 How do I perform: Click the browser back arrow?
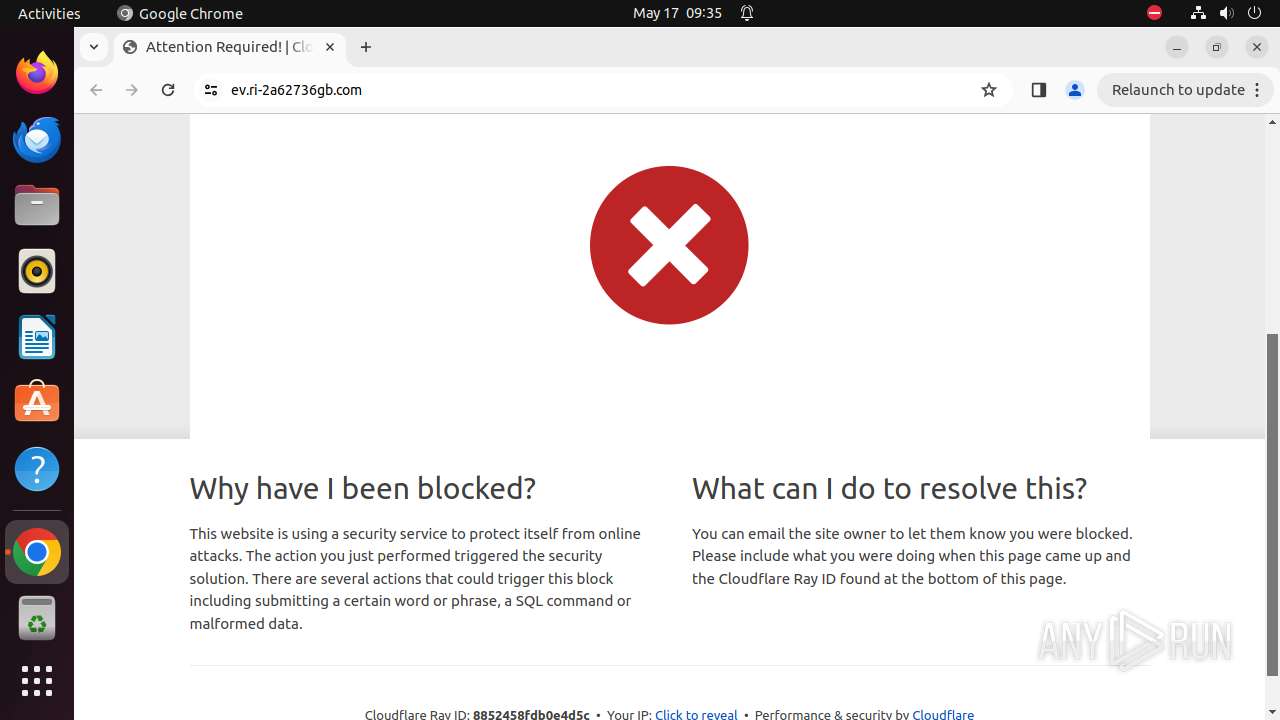[96, 90]
